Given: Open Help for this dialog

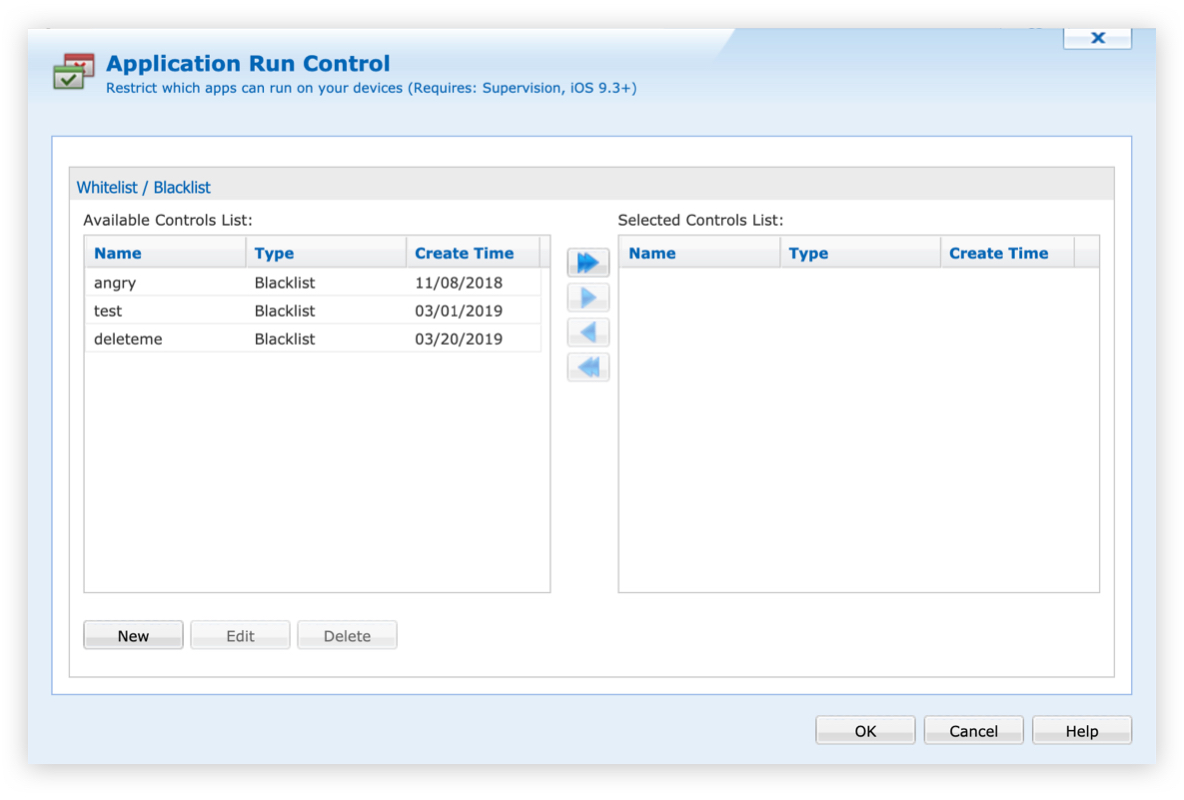Looking at the screenshot, I should 1081,731.
